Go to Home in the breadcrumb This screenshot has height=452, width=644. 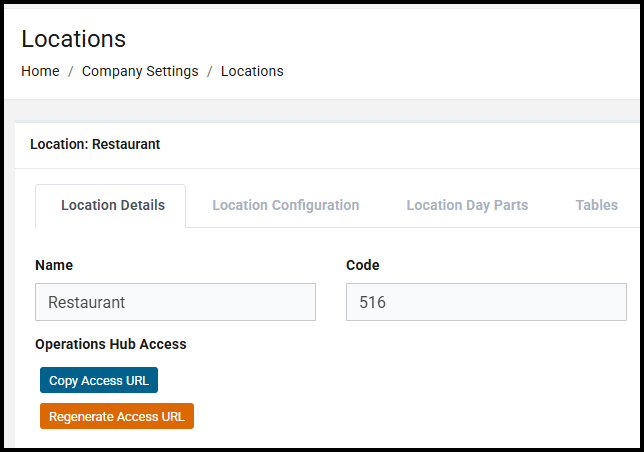pos(40,71)
